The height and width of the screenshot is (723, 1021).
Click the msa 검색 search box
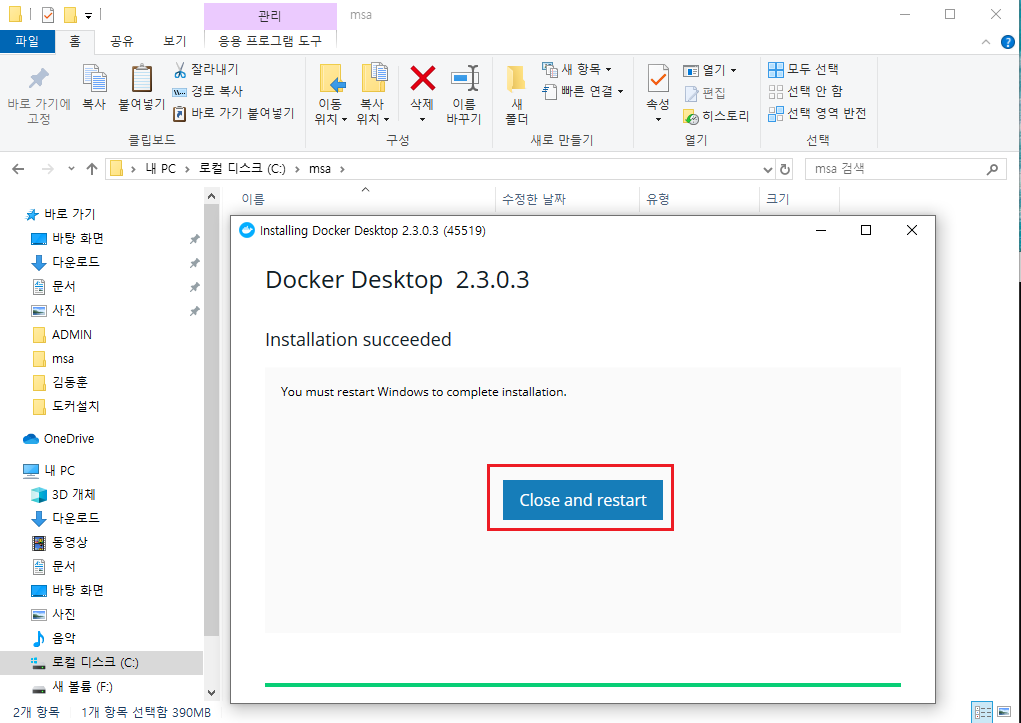tap(906, 169)
